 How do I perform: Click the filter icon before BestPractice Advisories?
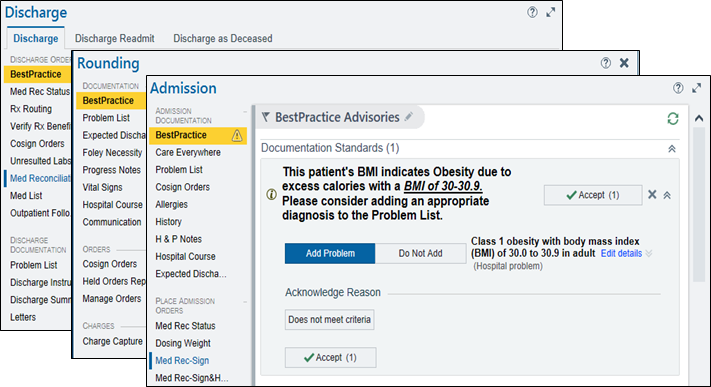click(266, 117)
